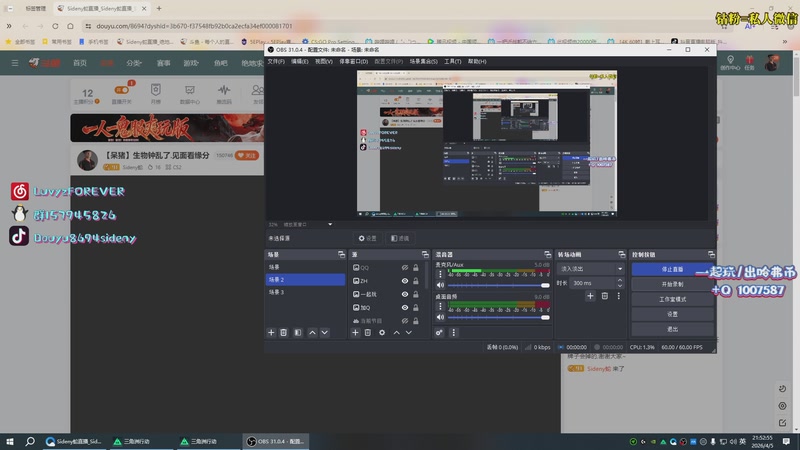This screenshot has height=450, width=800.
Task: Unlock the QQ source lock
Action: tap(416, 268)
